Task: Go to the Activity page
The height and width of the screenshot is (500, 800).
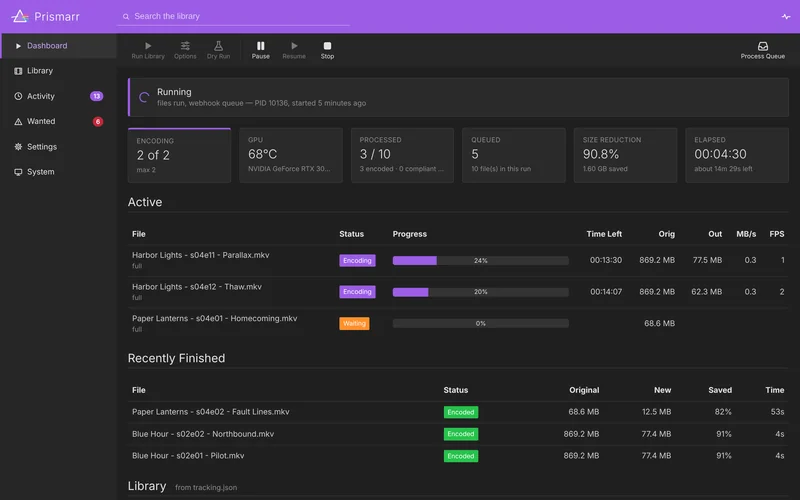Action: tap(59, 96)
